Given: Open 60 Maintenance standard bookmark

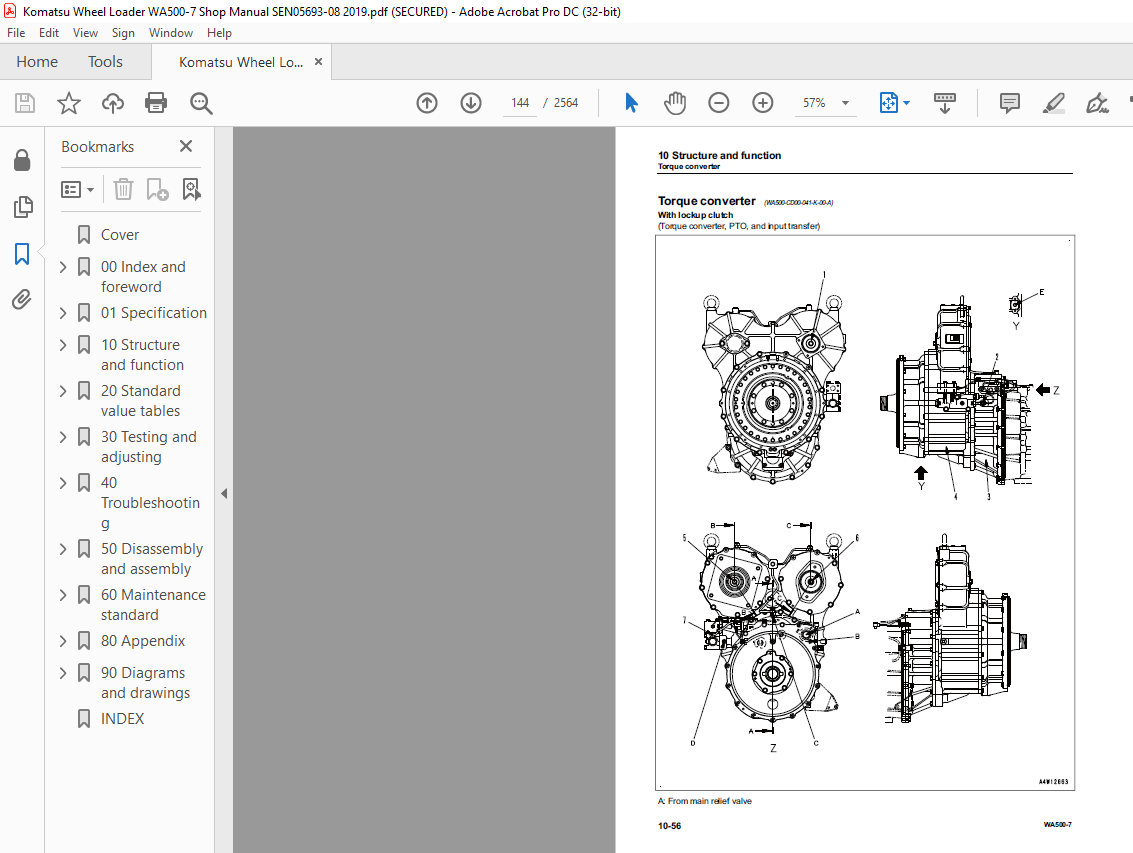Looking at the screenshot, I should tap(153, 605).
